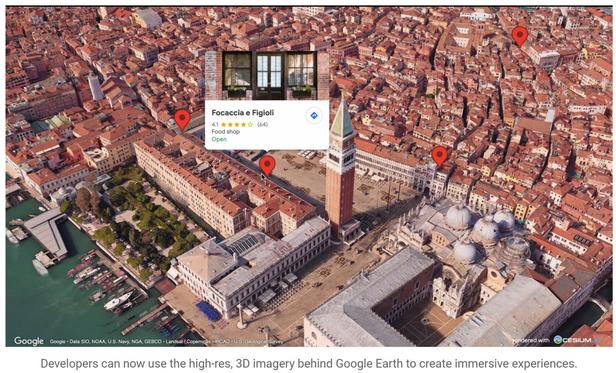Click the Focaccia e Figioli place title
616x373 pixels.
point(243,113)
